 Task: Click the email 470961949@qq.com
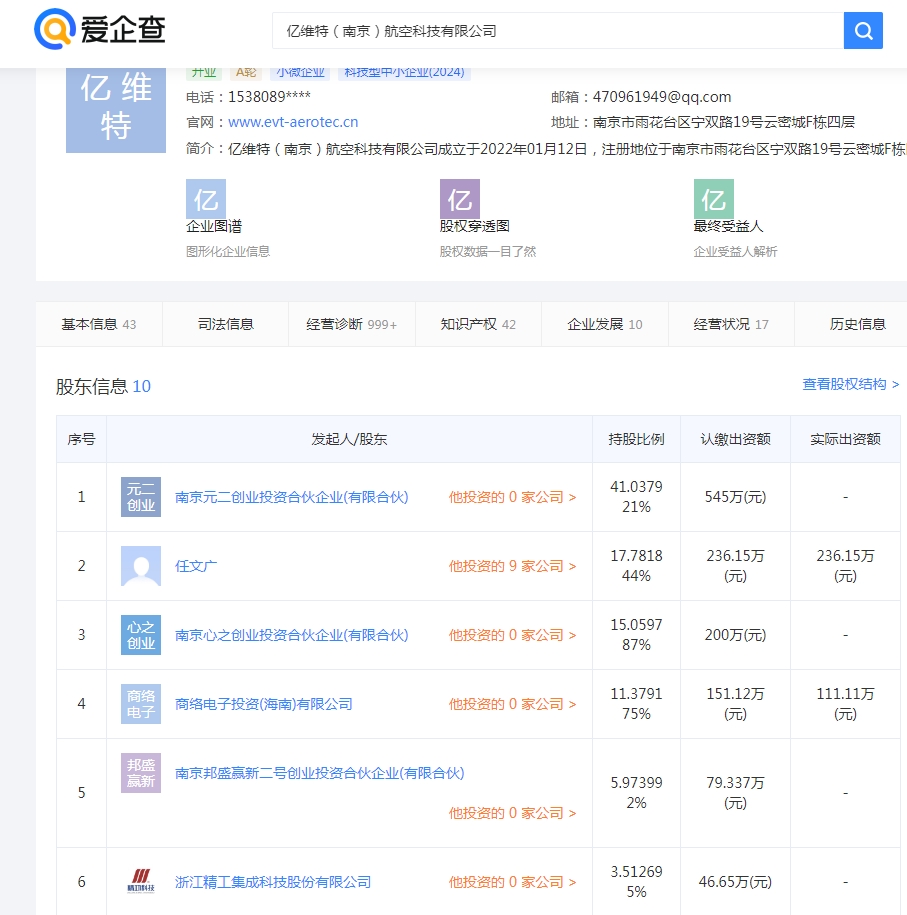[x=662, y=97]
